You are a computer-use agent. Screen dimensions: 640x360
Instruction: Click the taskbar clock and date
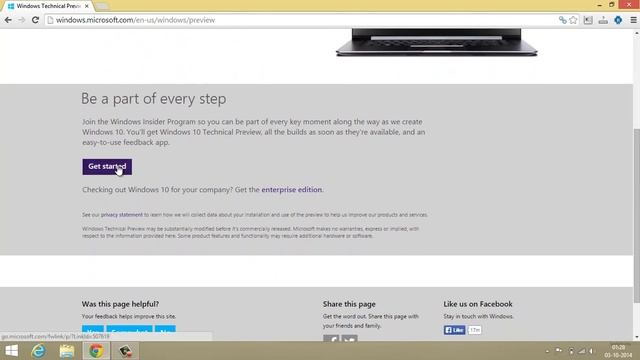click(x=618, y=351)
